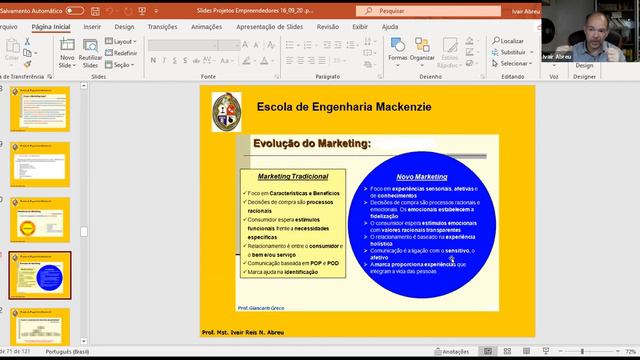
Task: Click the numbered list icon
Action: [x=307, y=44]
